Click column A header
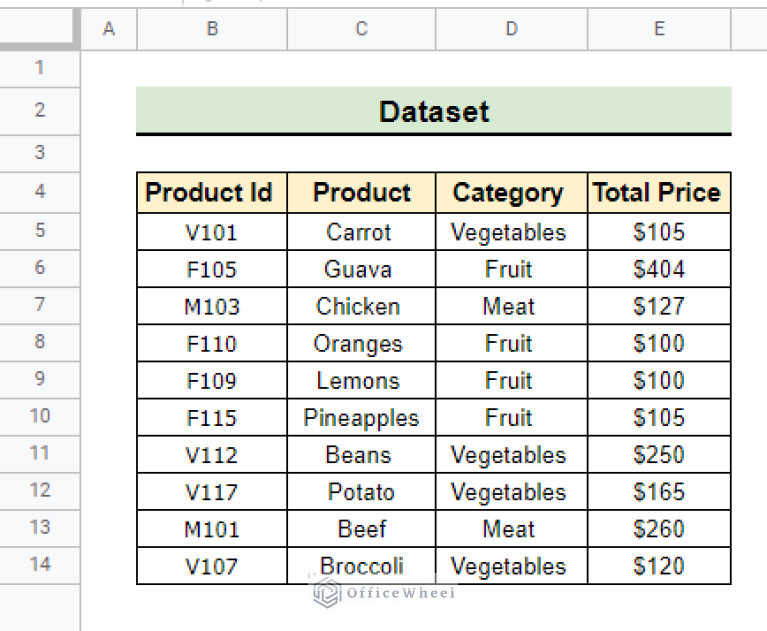 (x=109, y=30)
